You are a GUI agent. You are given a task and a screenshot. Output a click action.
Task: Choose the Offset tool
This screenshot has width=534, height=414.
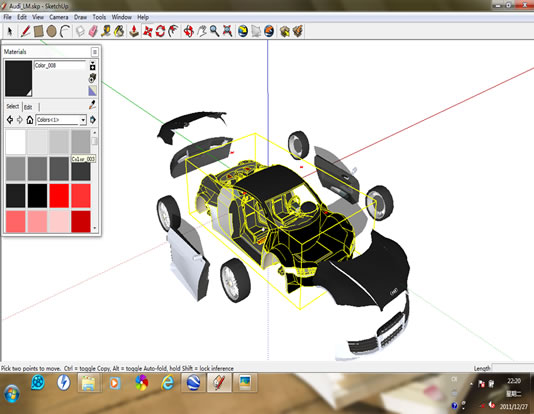click(173, 31)
